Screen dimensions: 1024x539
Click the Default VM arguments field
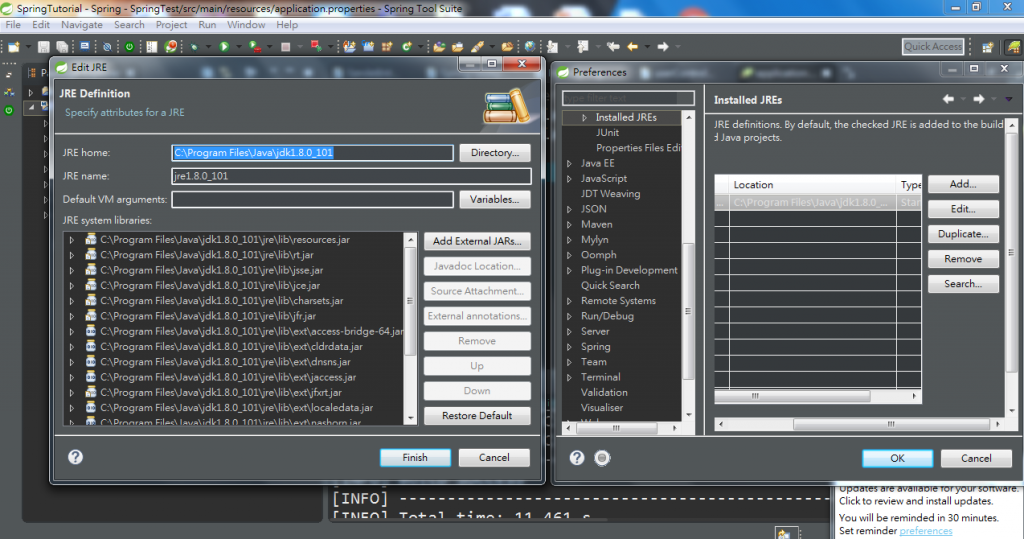click(312, 200)
